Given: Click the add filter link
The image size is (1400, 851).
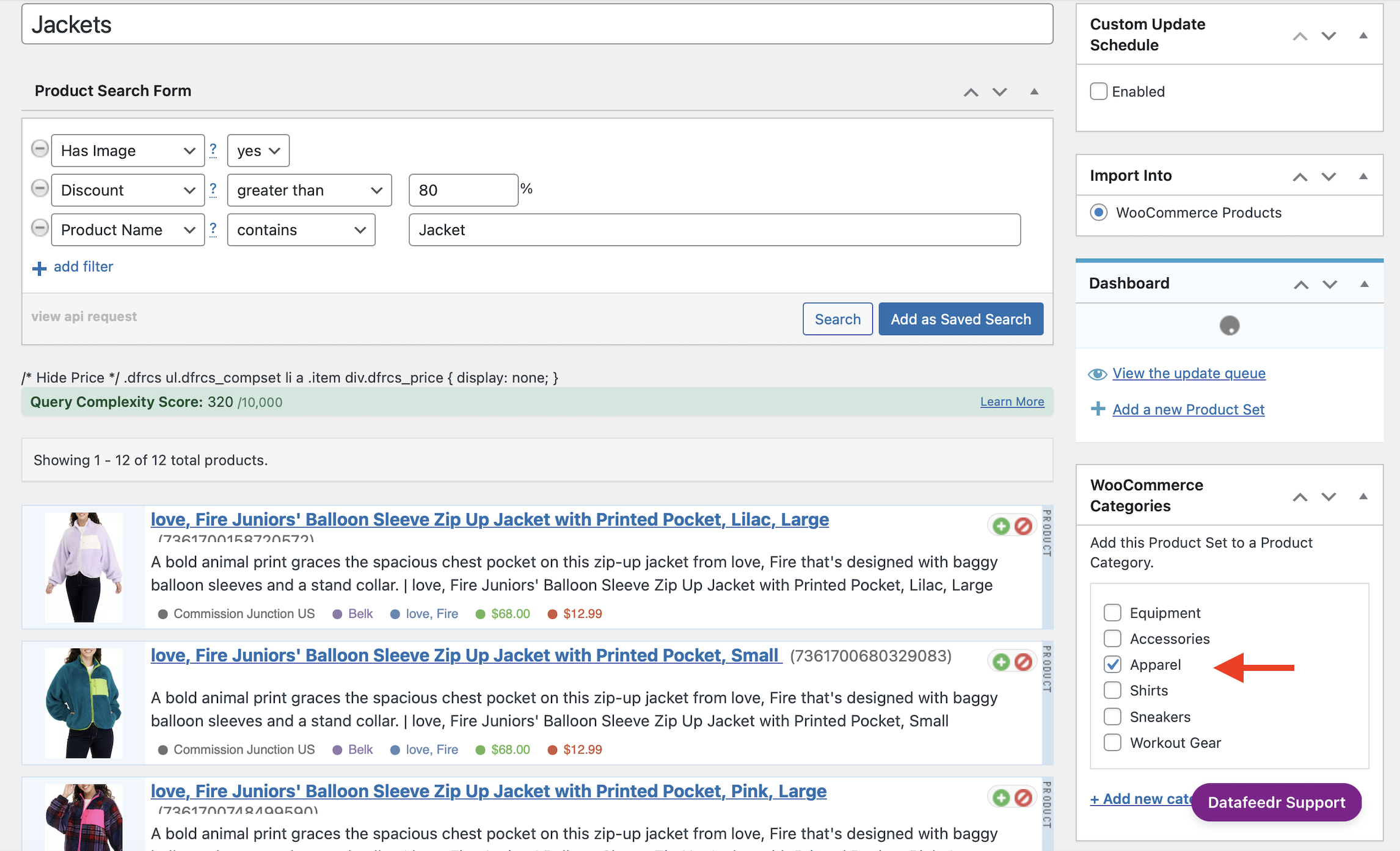Looking at the screenshot, I should pos(84,267).
